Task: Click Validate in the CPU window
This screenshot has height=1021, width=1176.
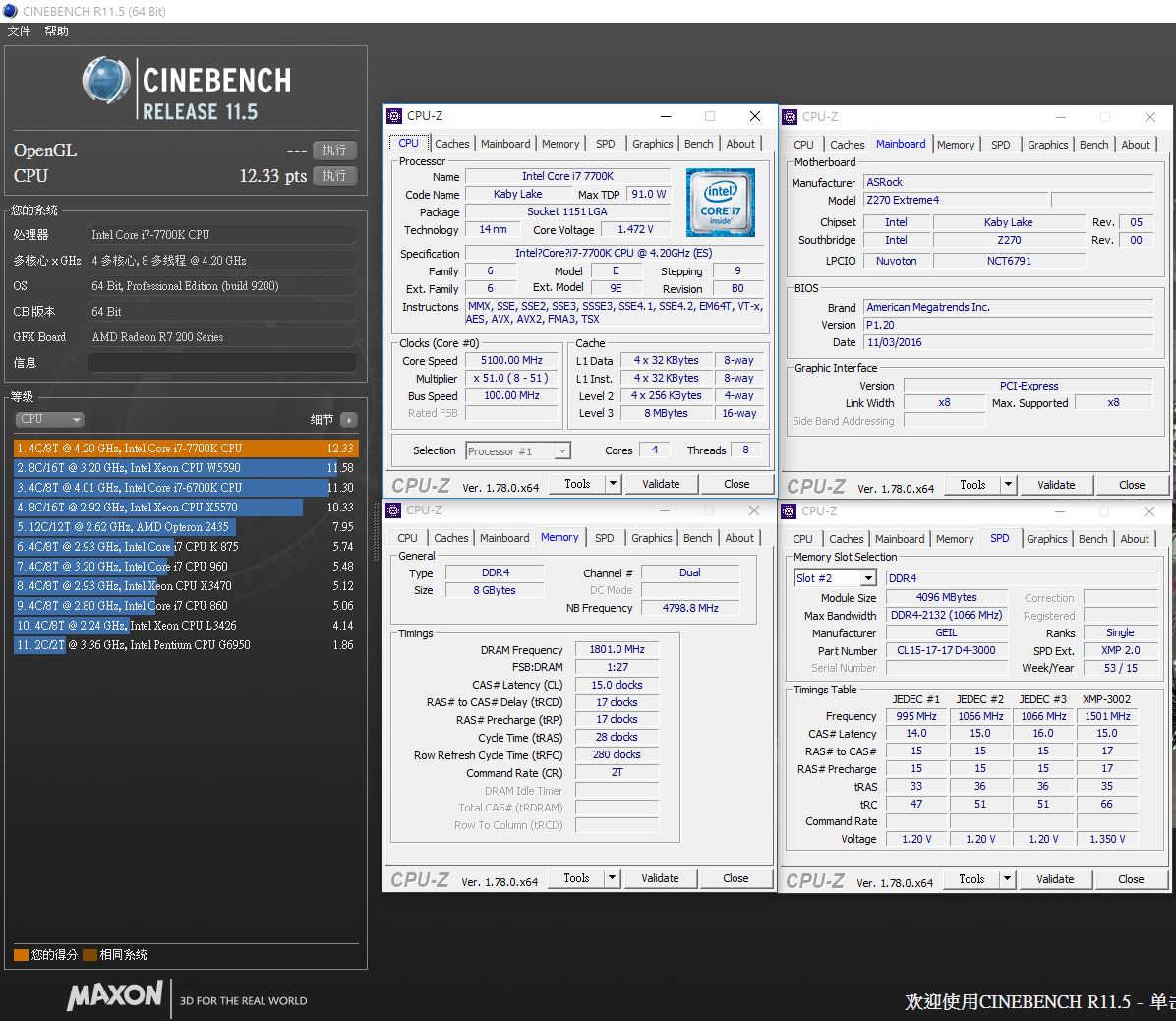Action: 661,484
